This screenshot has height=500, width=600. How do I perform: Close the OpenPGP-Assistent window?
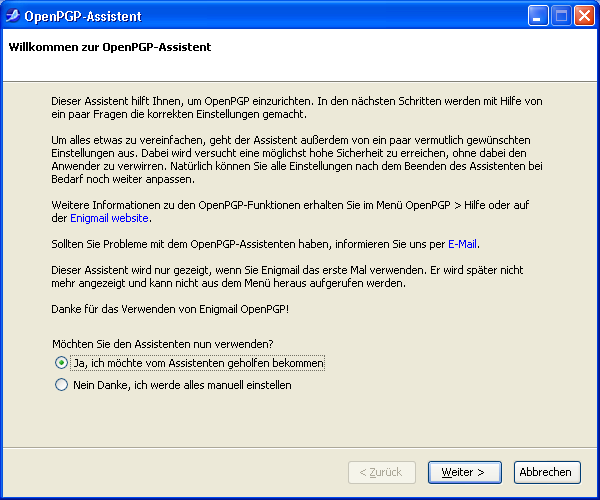coord(584,16)
